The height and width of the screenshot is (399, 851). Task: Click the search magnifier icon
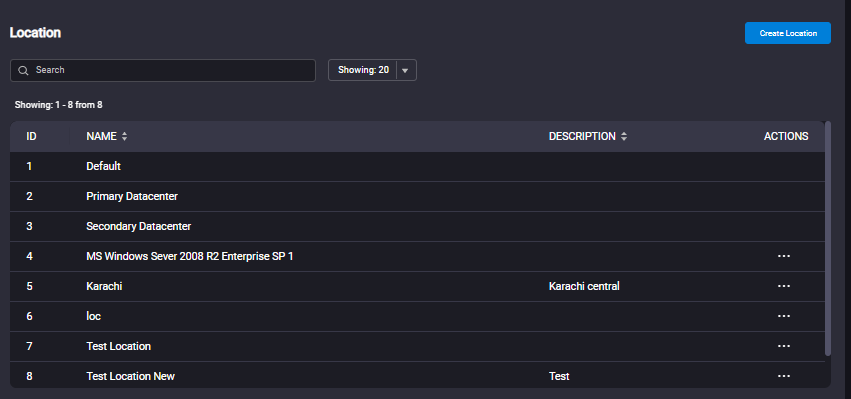pos(23,71)
